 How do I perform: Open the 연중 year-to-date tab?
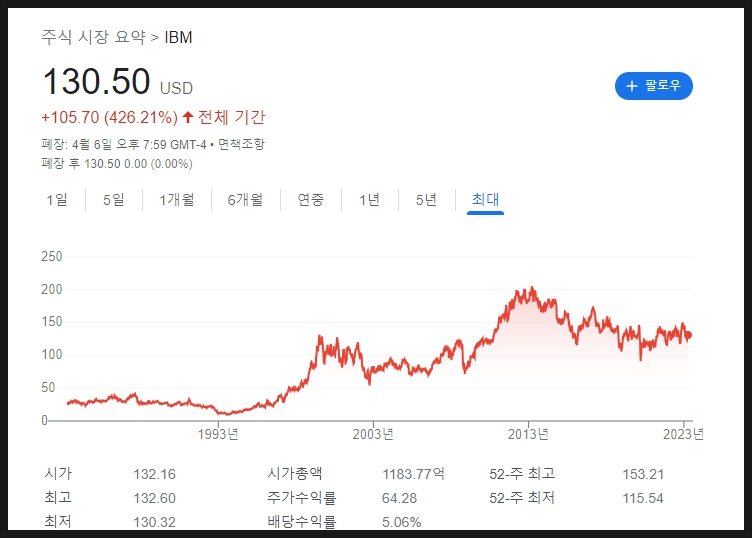(x=311, y=199)
